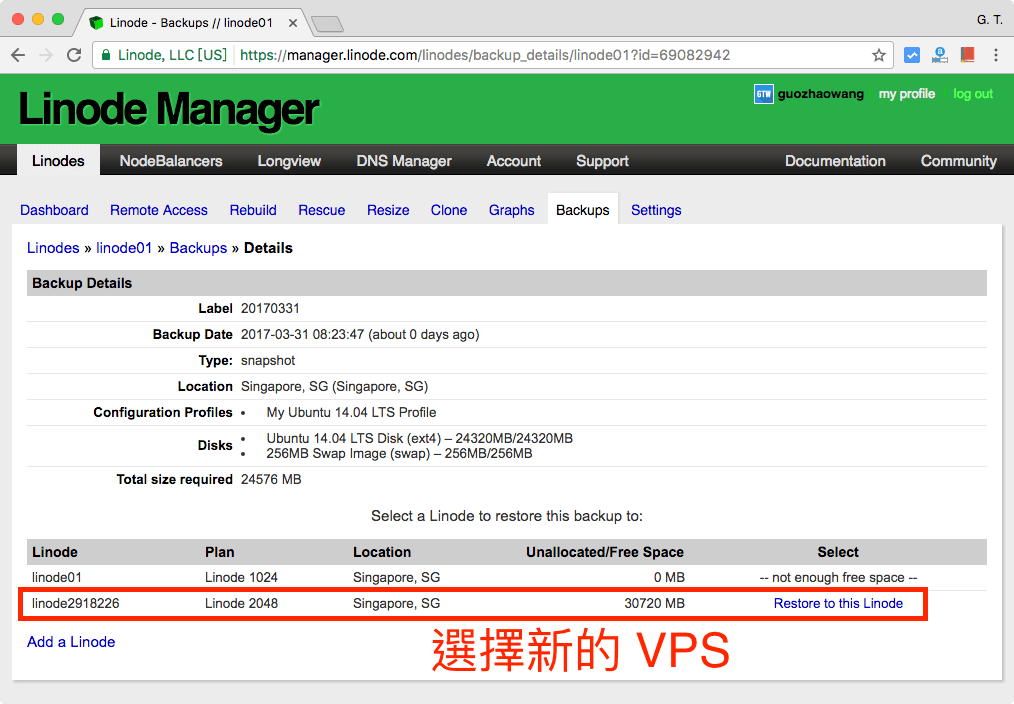Screen dimensions: 1014x704
Task: Select DNS Manager in the navigation bar
Action: (x=404, y=160)
